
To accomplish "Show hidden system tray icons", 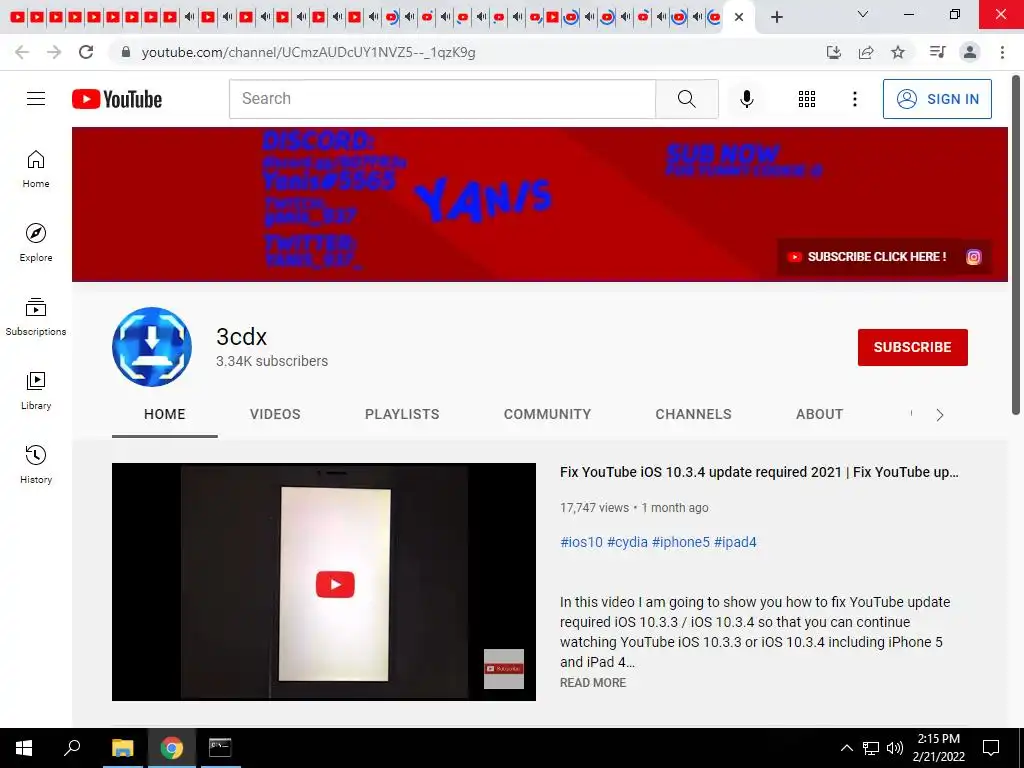I will coord(846,748).
